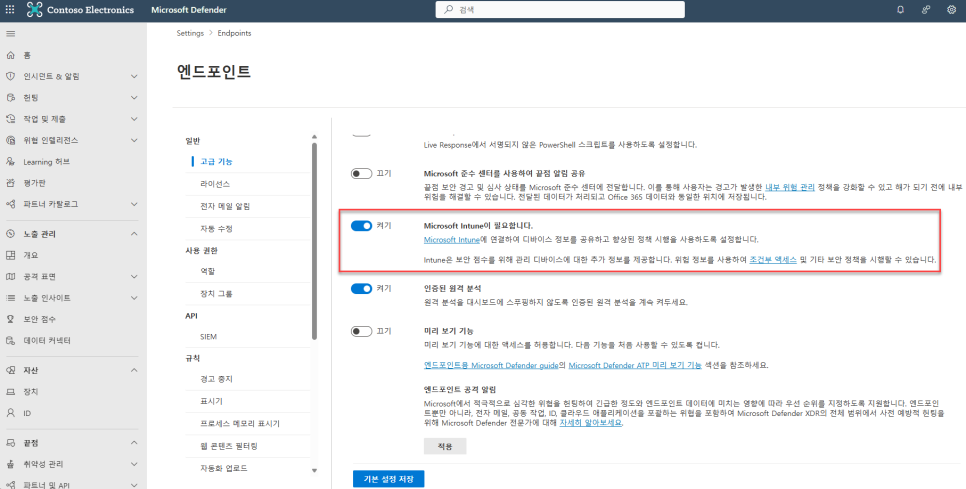The width and height of the screenshot is (966, 489).
Task: Click 기본 설정 저장 button
Action: coord(389,479)
